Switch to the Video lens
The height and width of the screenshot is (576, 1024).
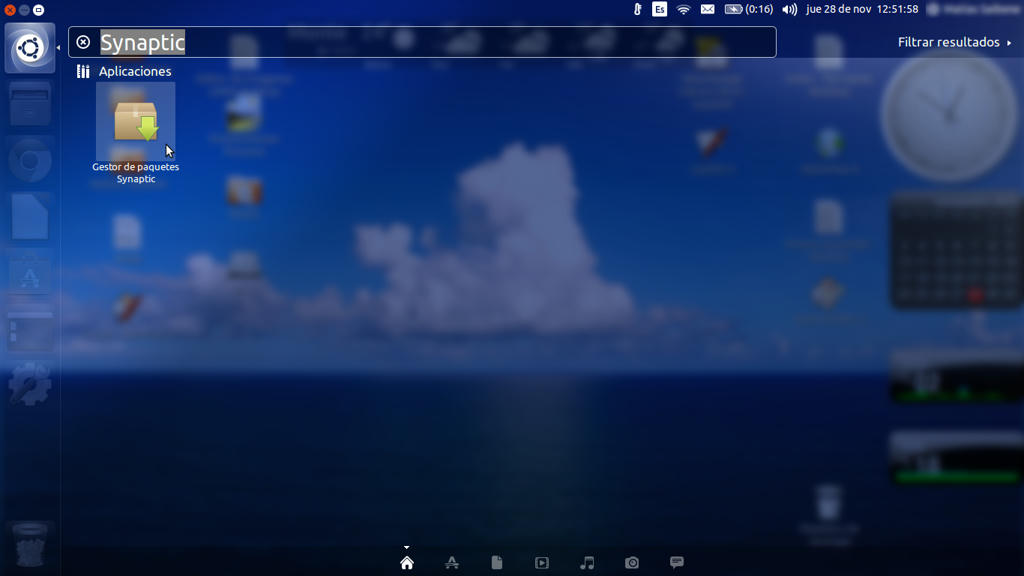(542, 562)
